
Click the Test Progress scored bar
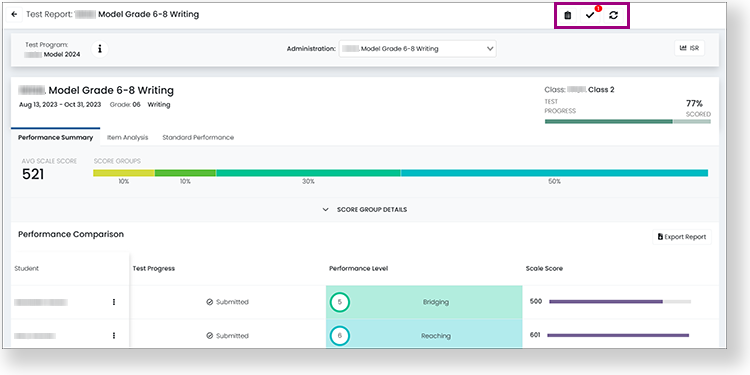[628, 121]
